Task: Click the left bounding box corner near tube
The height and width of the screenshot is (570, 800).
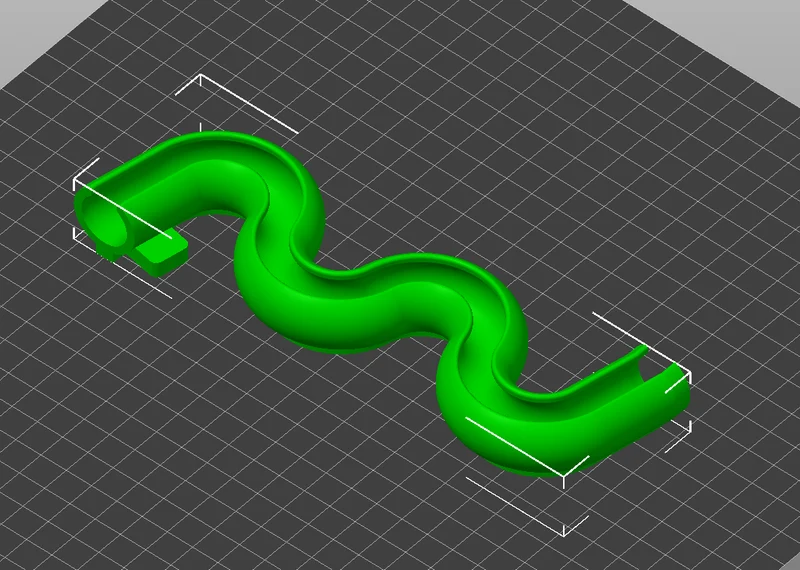Action: pos(75,180)
